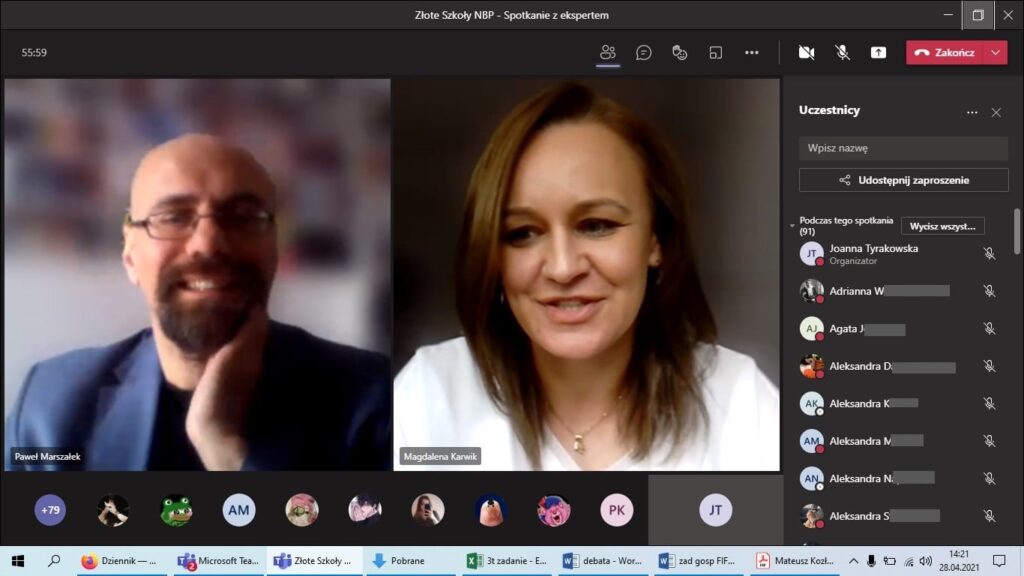Collapse the Podczas tego spotkania section
Viewport: 1024px width, 576px height.
pyautogui.click(x=792, y=225)
